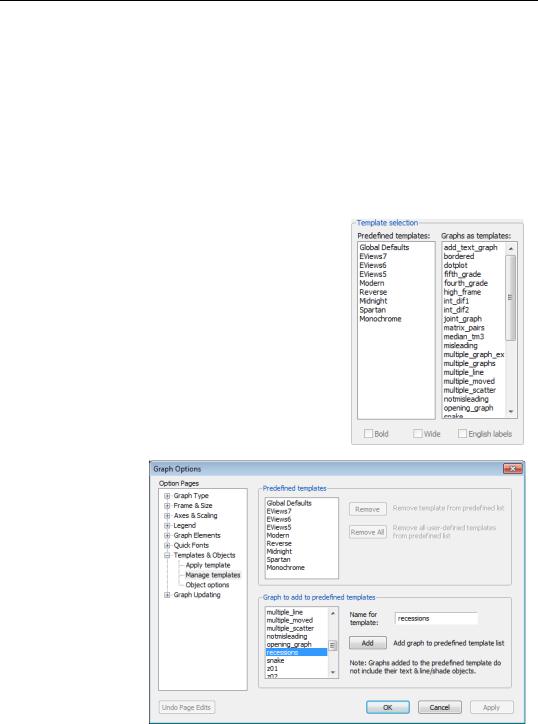Click the OK button
Viewport: 538px width, 724px height.
(388, 707)
